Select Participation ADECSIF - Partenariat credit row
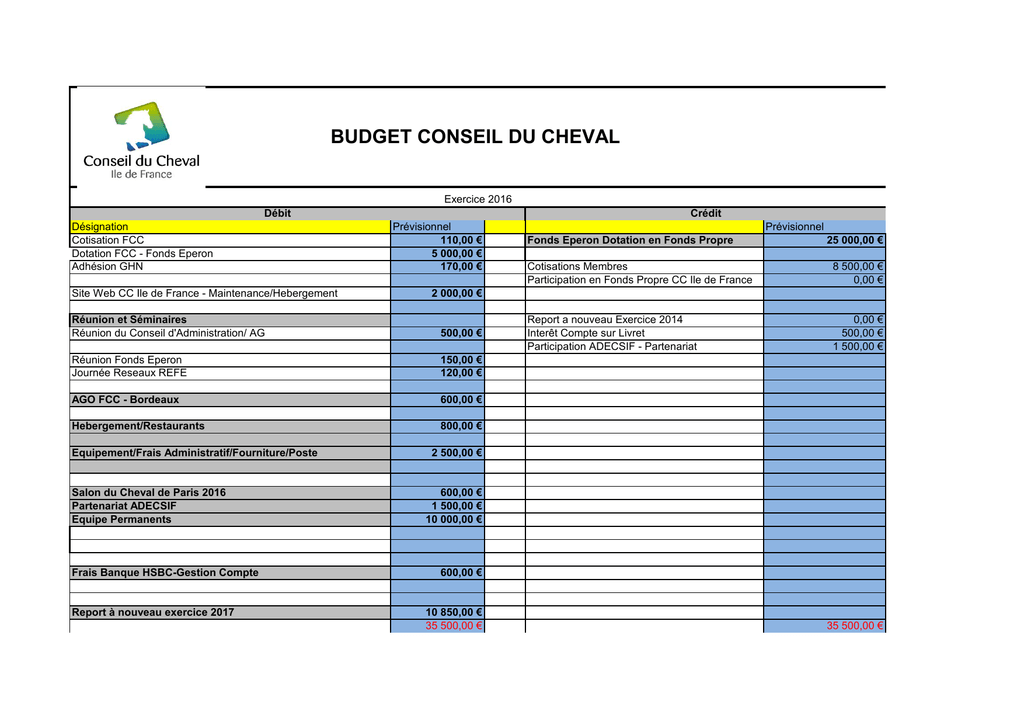The image size is (1024, 725). tap(705, 347)
